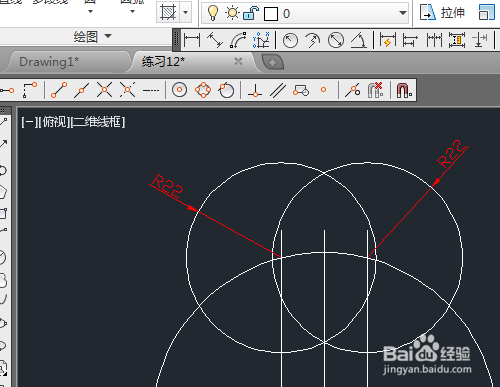Choose the Perpendicular object snap
This screenshot has width=500, height=387.
pos(255,90)
